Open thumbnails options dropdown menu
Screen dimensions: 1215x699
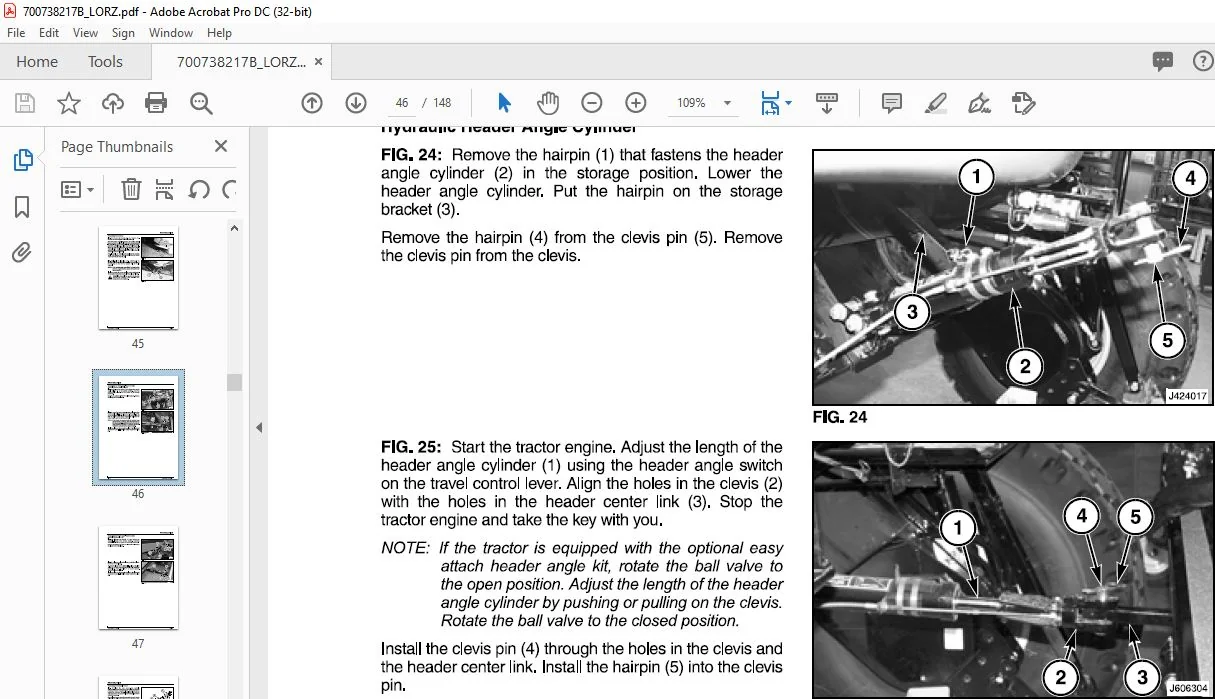pyautogui.click(x=77, y=189)
